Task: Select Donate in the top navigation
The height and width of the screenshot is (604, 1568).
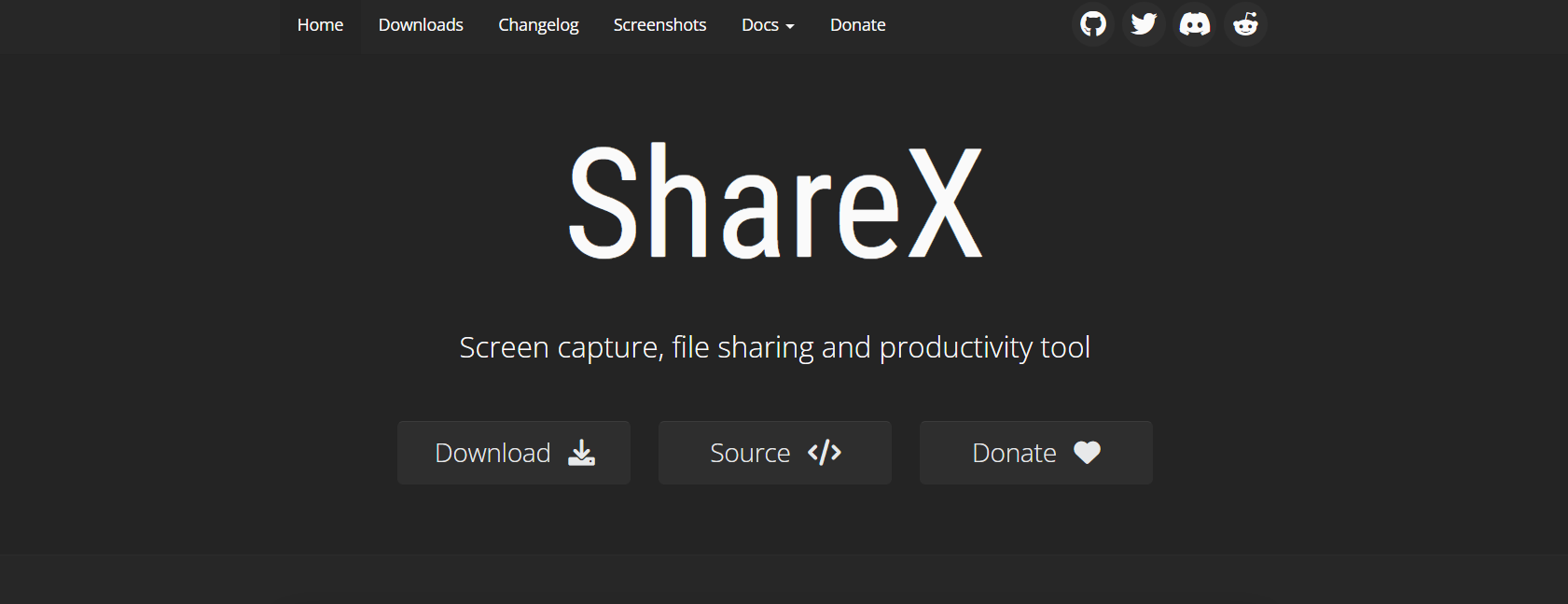Action: tap(858, 25)
